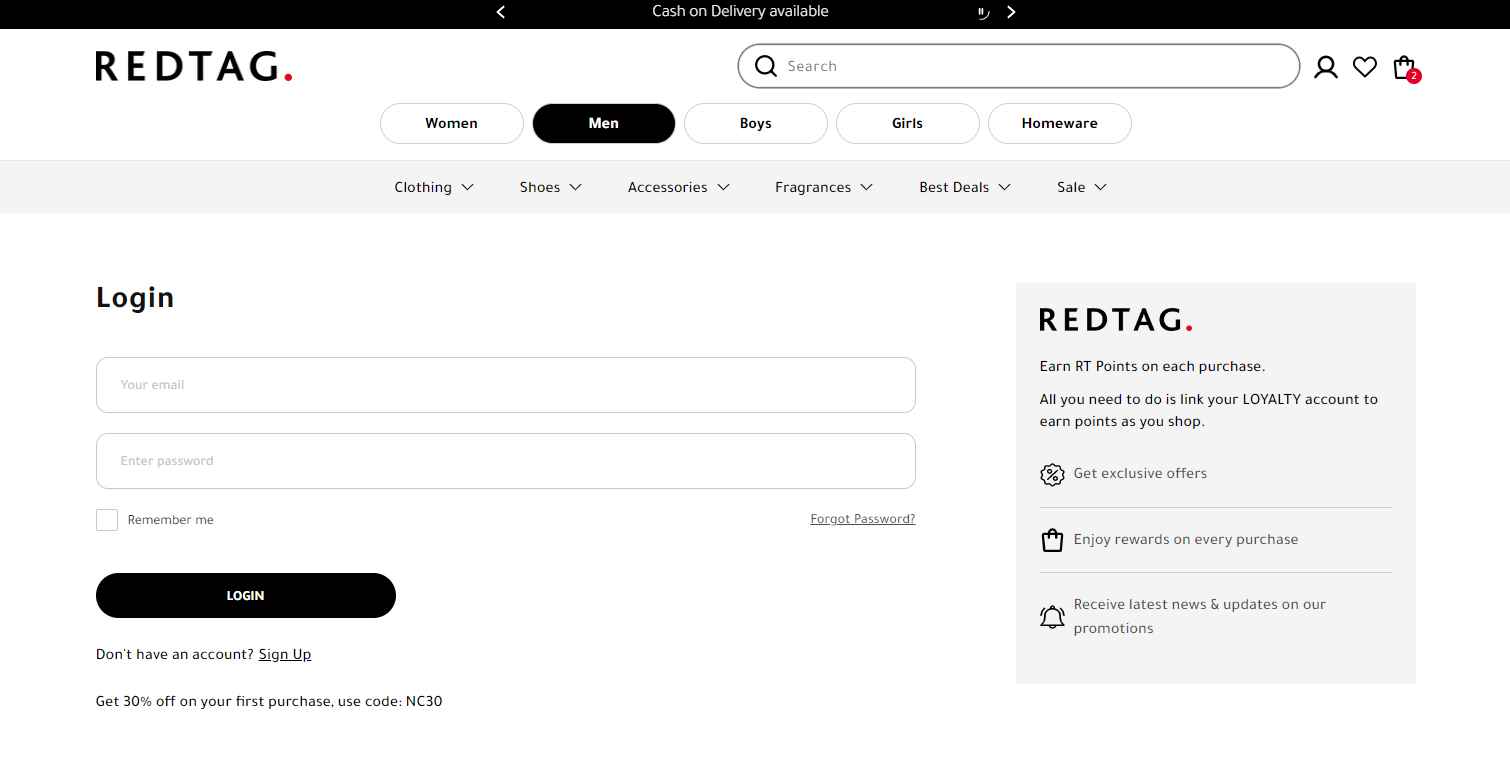Go to previous banner with left arrow
The image size is (1510, 765).
click(x=500, y=12)
